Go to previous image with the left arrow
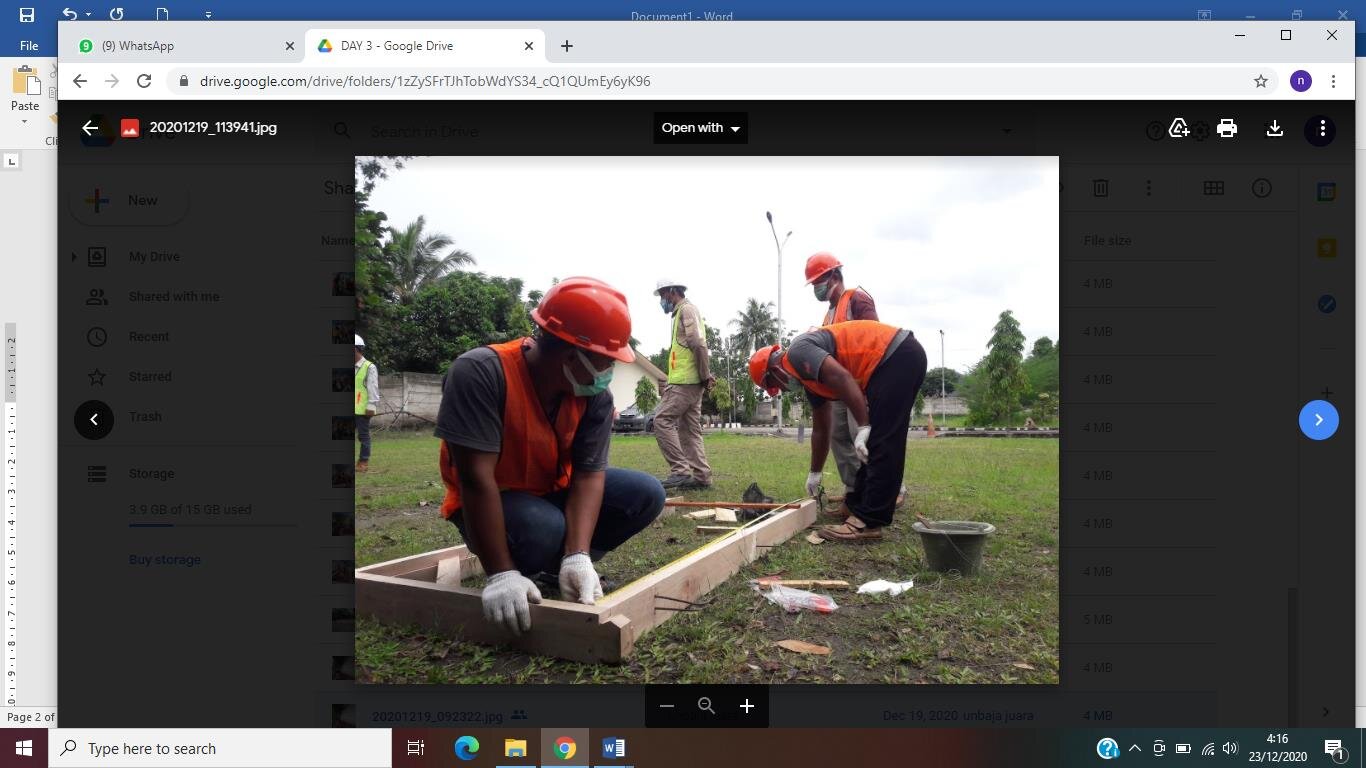1366x768 pixels. [x=94, y=420]
